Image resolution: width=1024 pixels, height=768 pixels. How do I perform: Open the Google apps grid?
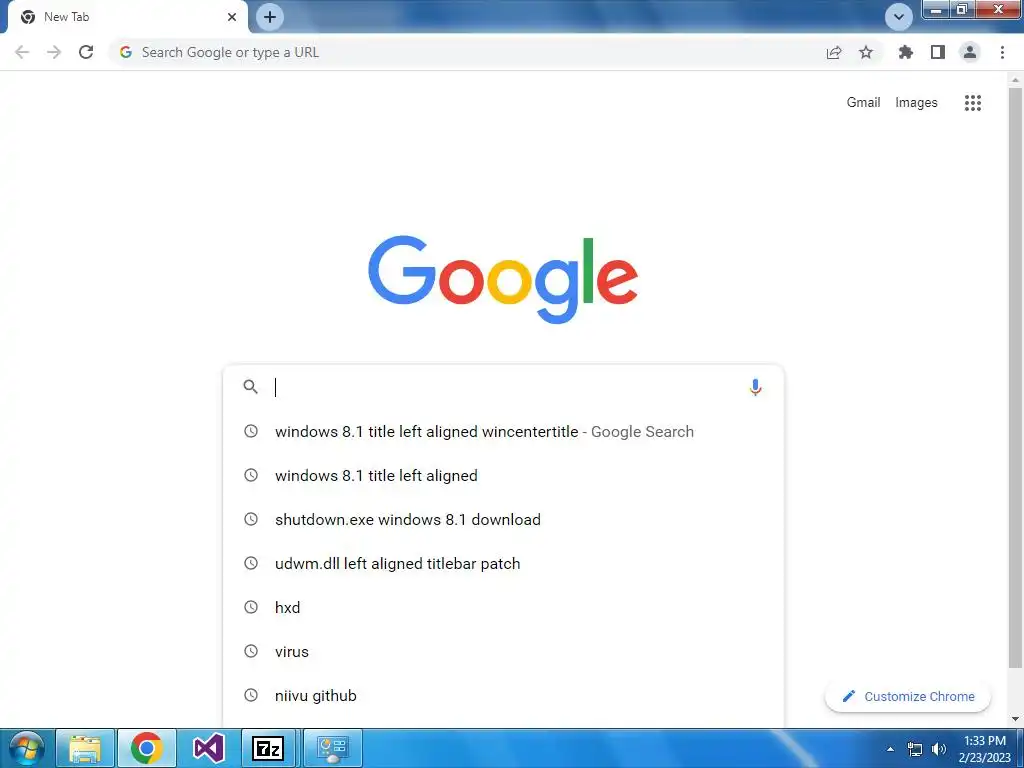[973, 103]
